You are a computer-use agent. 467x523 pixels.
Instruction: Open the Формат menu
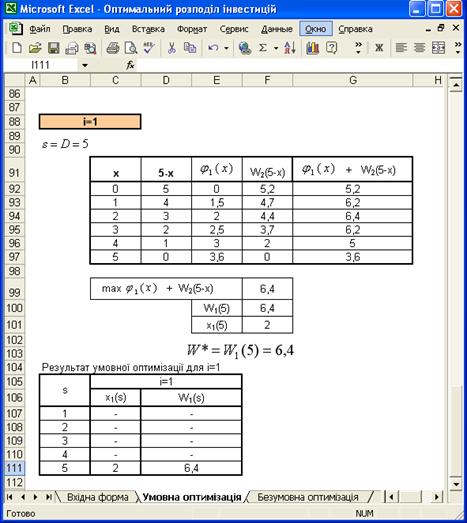[x=192, y=29]
